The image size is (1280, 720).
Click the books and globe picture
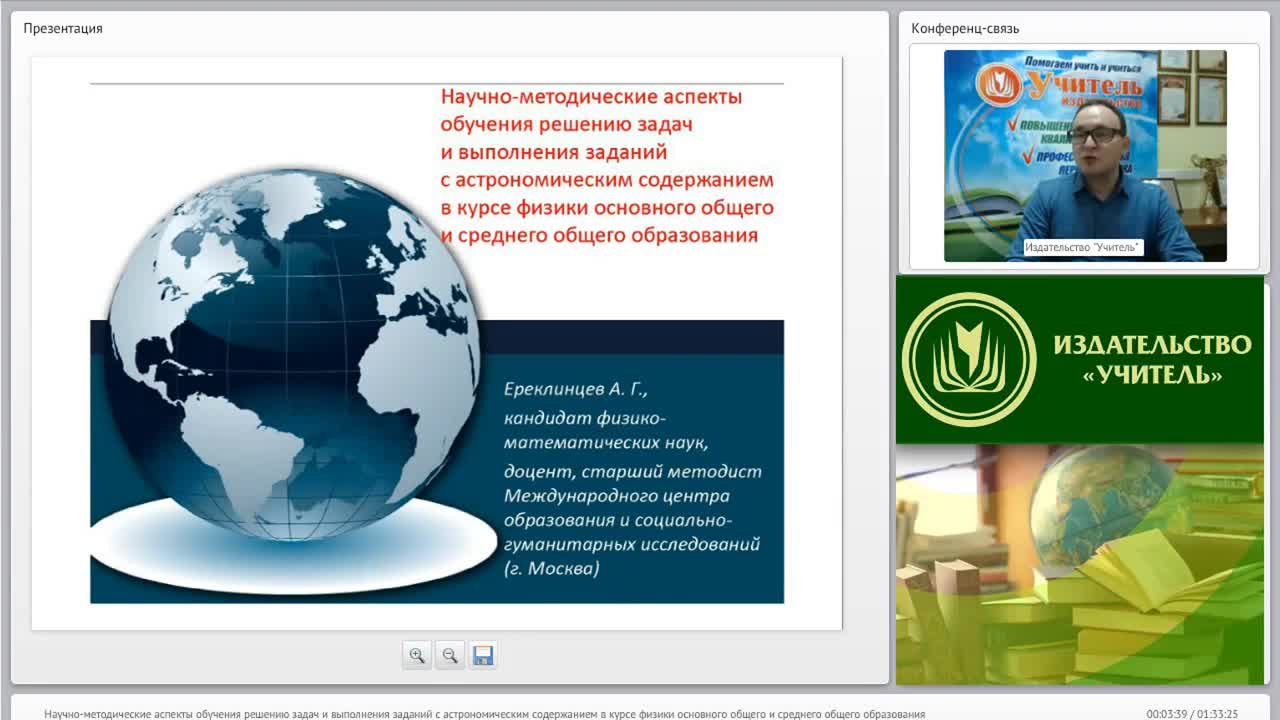click(x=1080, y=564)
